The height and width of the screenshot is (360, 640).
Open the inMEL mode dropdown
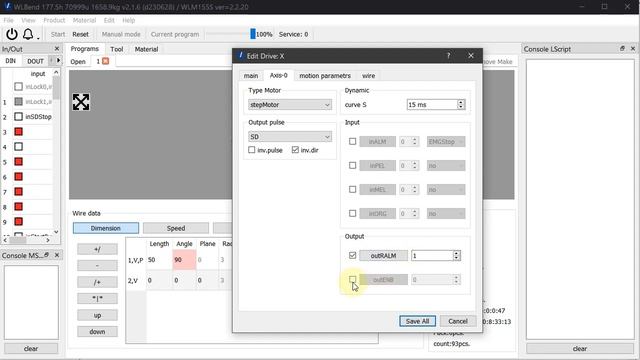click(446, 189)
